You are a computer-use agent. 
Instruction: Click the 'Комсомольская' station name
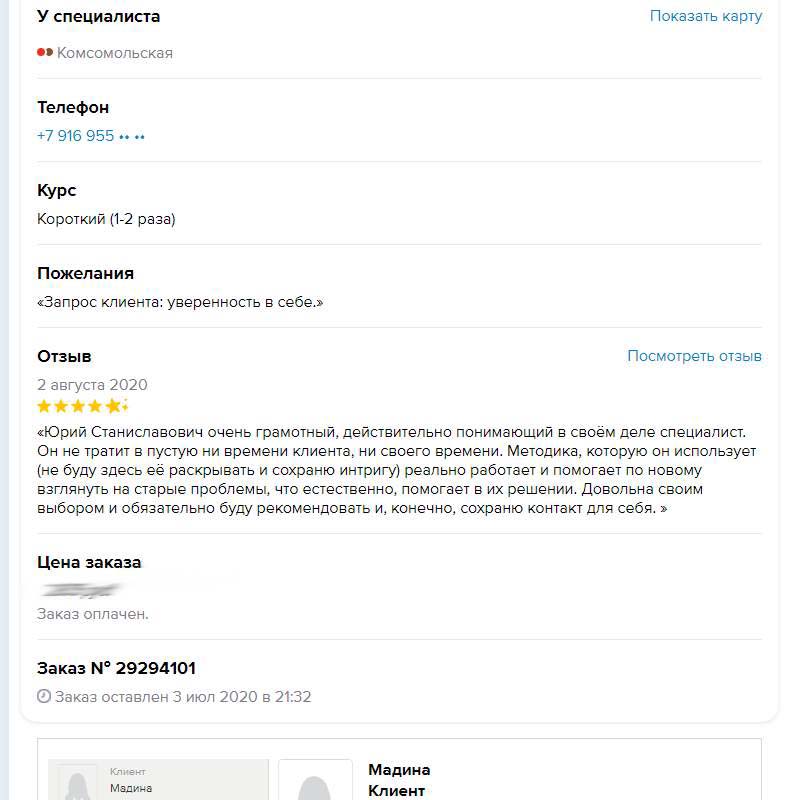pyautogui.click(x=115, y=53)
